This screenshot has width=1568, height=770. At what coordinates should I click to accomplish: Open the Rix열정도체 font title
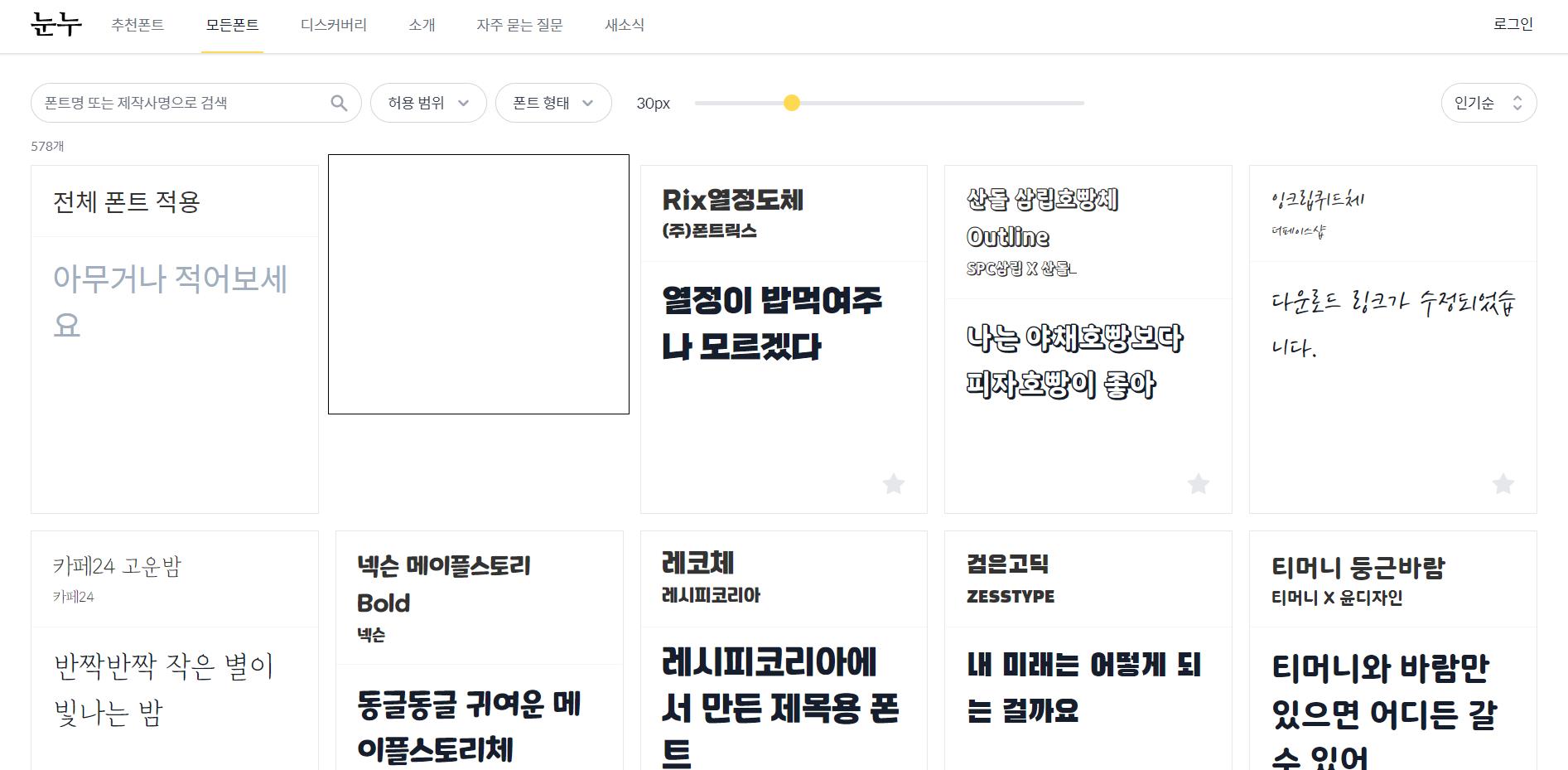click(x=733, y=200)
